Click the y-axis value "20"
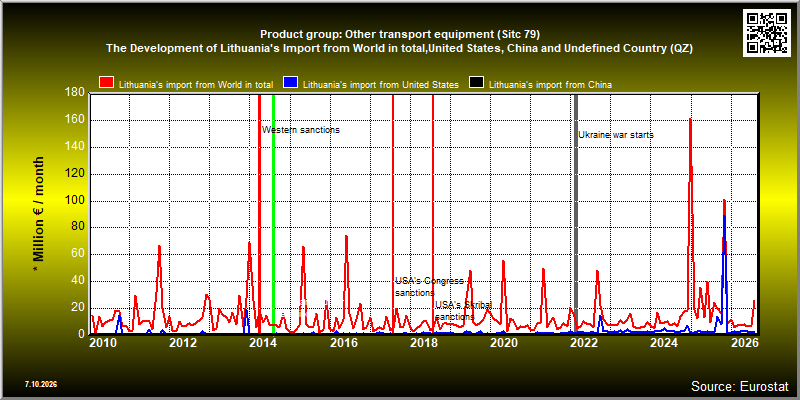This screenshot has height=400, width=800. [79, 308]
